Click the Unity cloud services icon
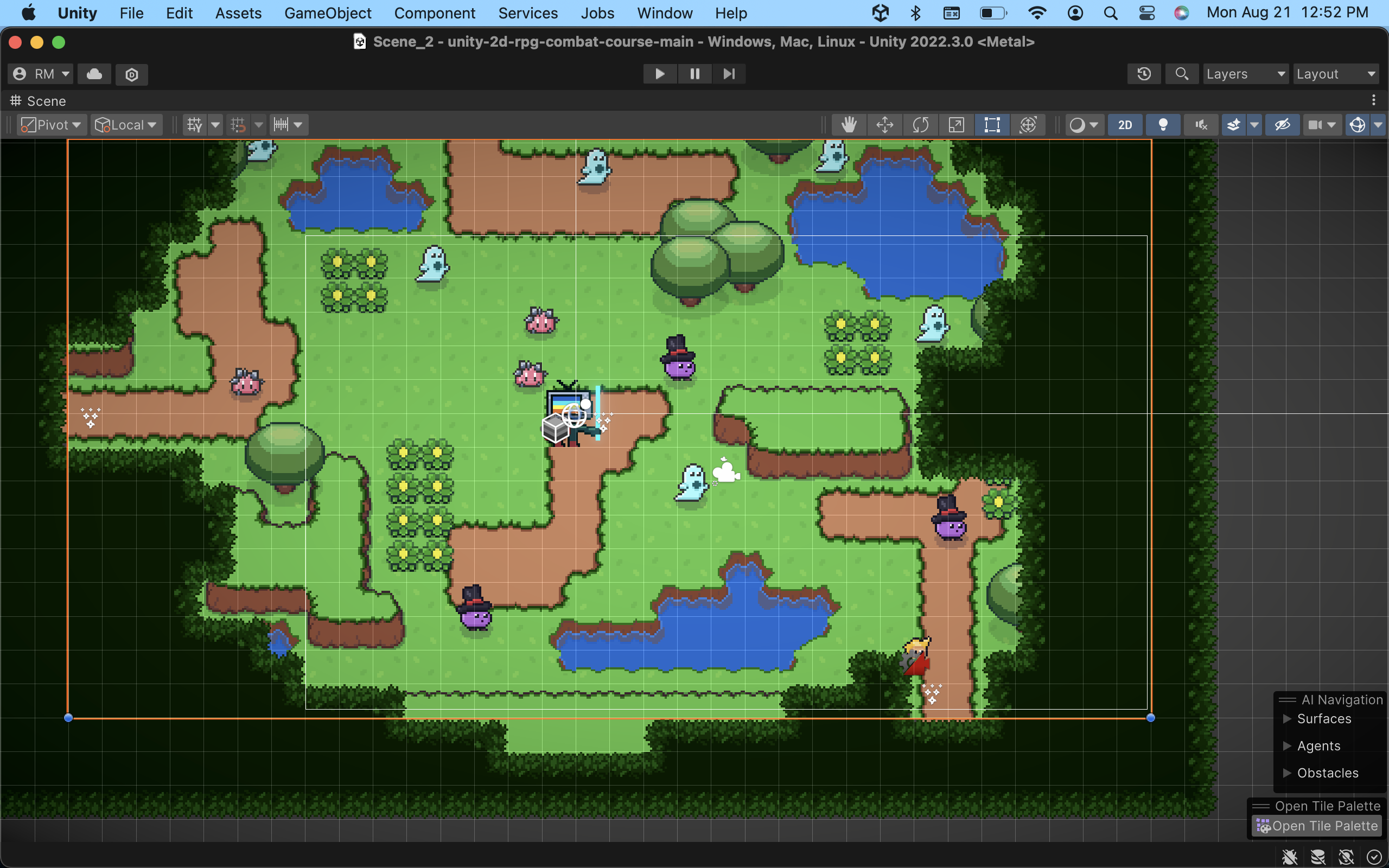Screen dimensions: 1389x868 [93, 73]
